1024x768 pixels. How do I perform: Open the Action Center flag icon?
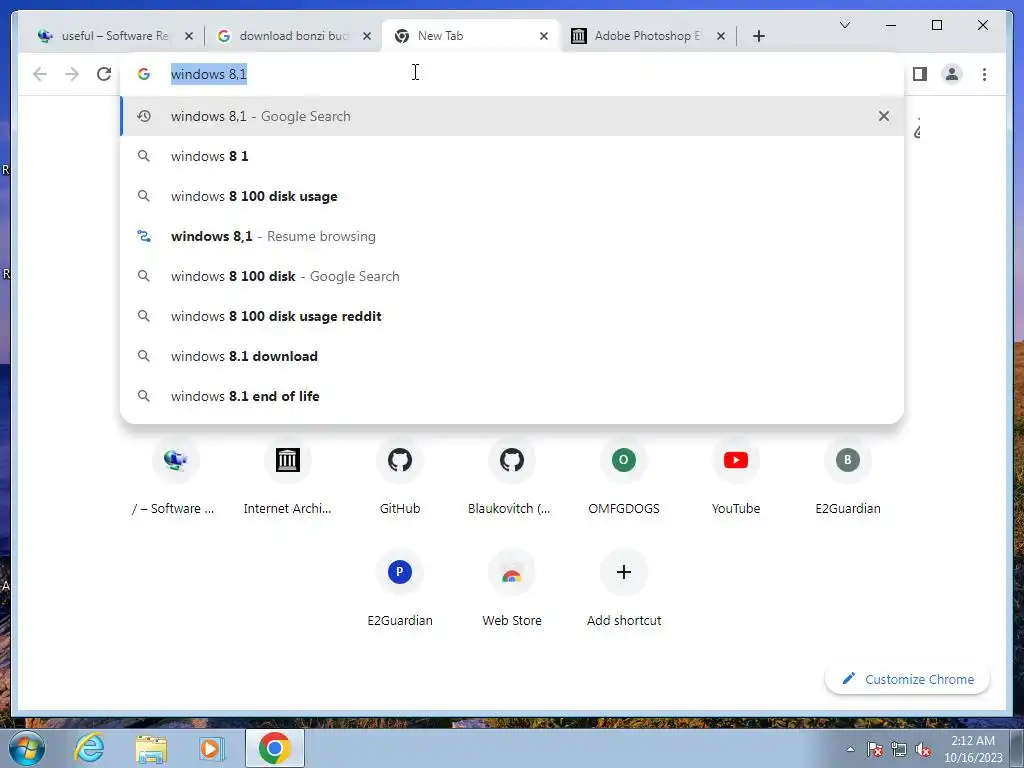click(x=875, y=749)
